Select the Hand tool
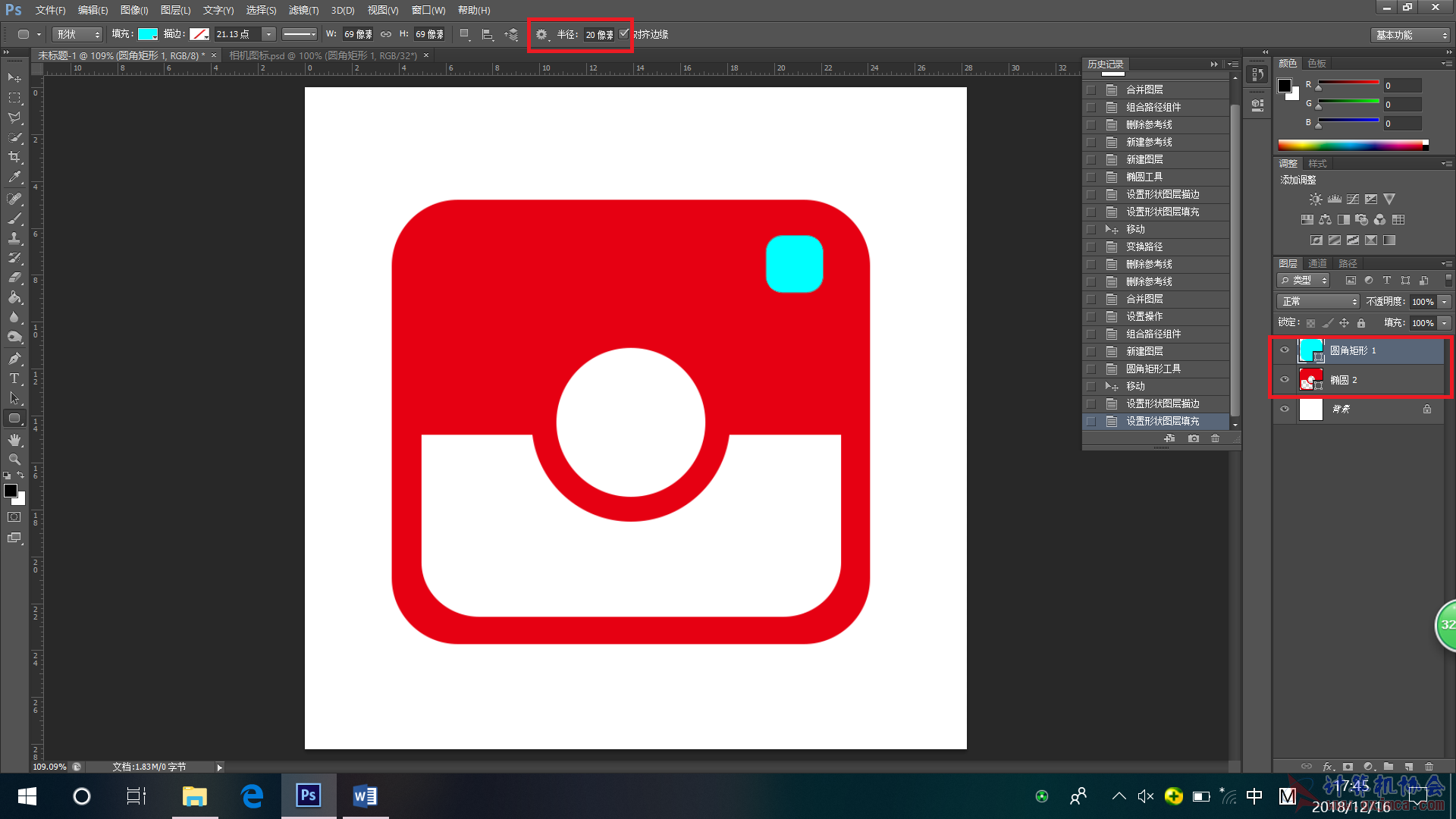Screen dimensions: 1456x819 pos(14,440)
